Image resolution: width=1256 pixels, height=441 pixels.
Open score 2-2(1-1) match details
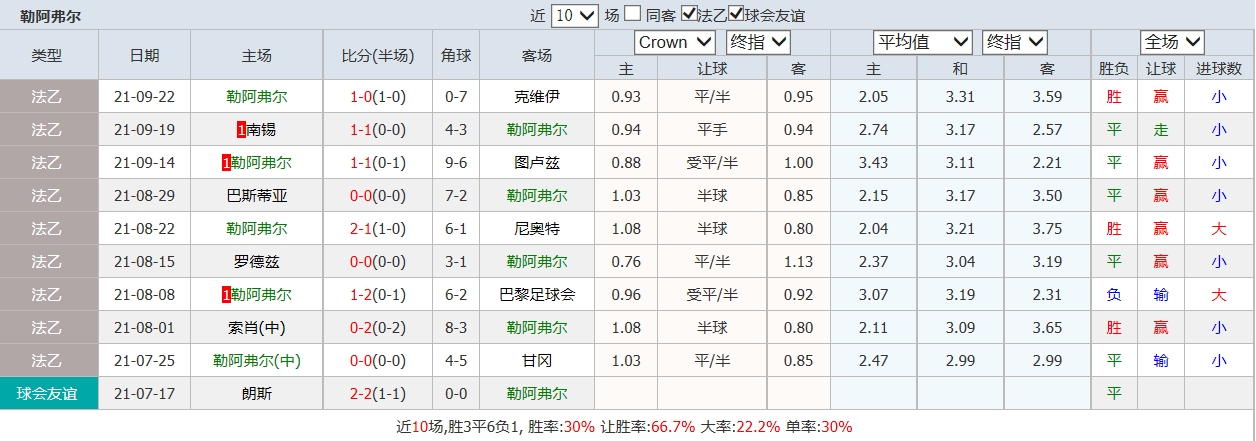378,393
